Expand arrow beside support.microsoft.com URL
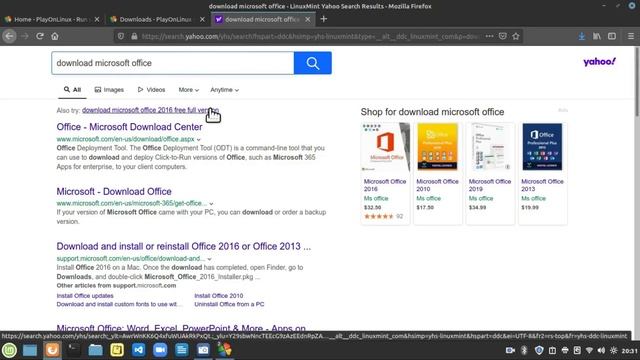This screenshot has height=360, width=640. coord(209,259)
